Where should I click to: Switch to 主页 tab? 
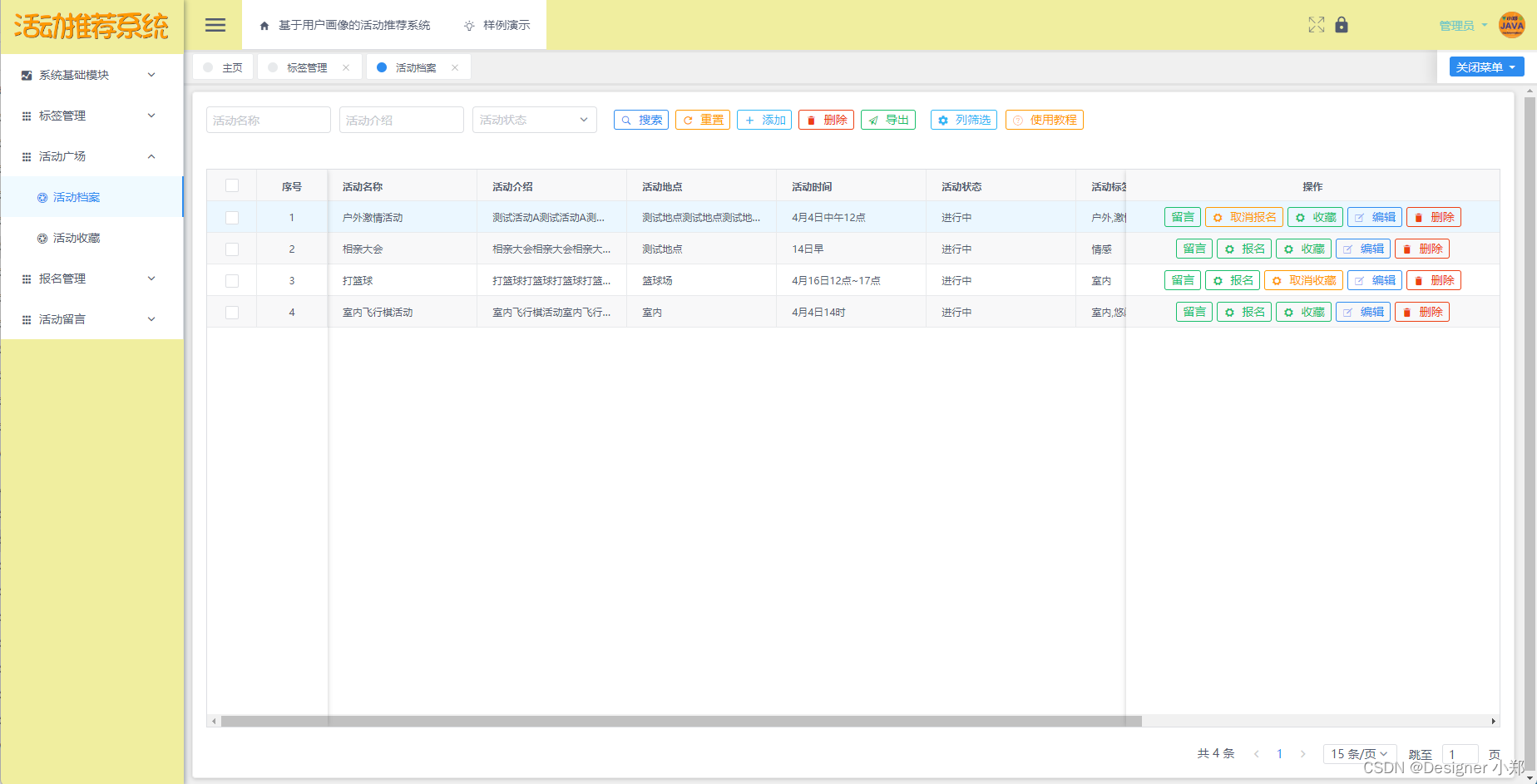tap(223, 67)
